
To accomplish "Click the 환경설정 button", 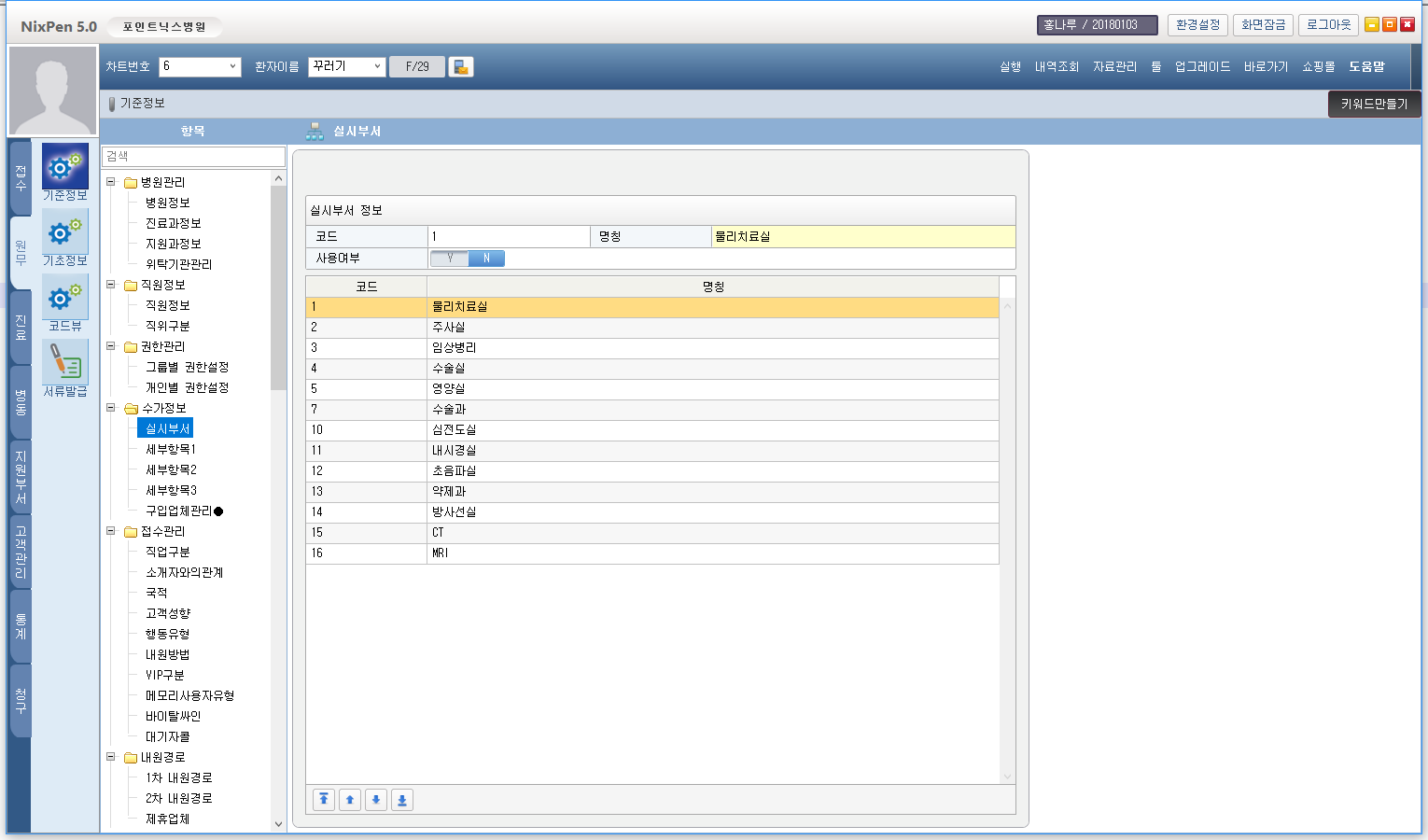I will 1197,25.
